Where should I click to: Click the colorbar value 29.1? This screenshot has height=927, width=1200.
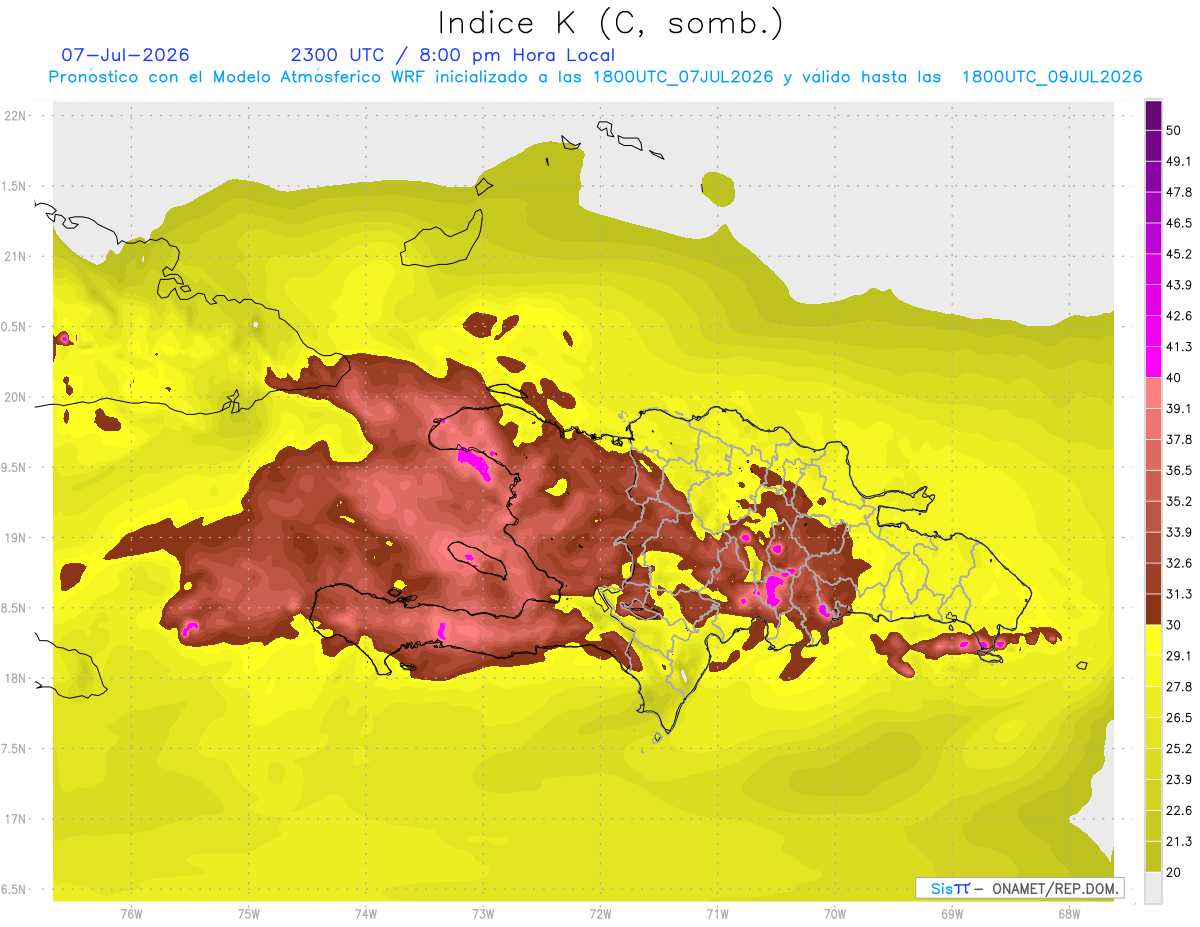[x=1178, y=656]
